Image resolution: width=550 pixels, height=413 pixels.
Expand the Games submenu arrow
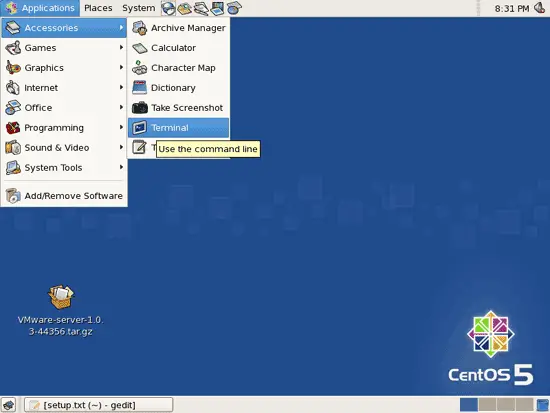click(121, 47)
